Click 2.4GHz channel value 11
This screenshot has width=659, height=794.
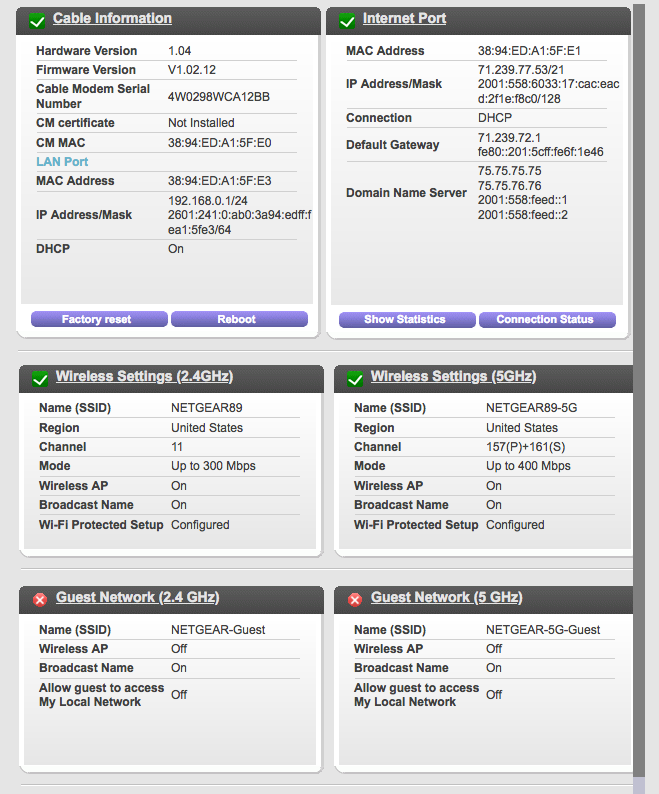point(177,447)
